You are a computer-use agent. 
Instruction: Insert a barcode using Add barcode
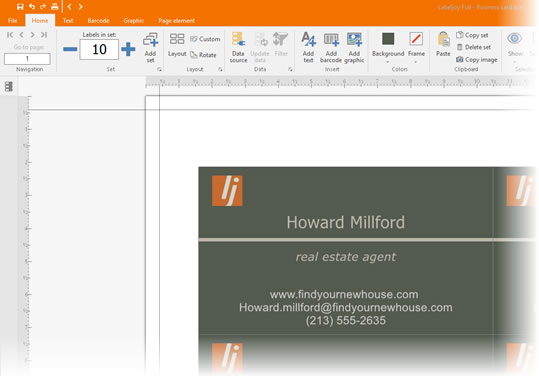pyautogui.click(x=331, y=47)
